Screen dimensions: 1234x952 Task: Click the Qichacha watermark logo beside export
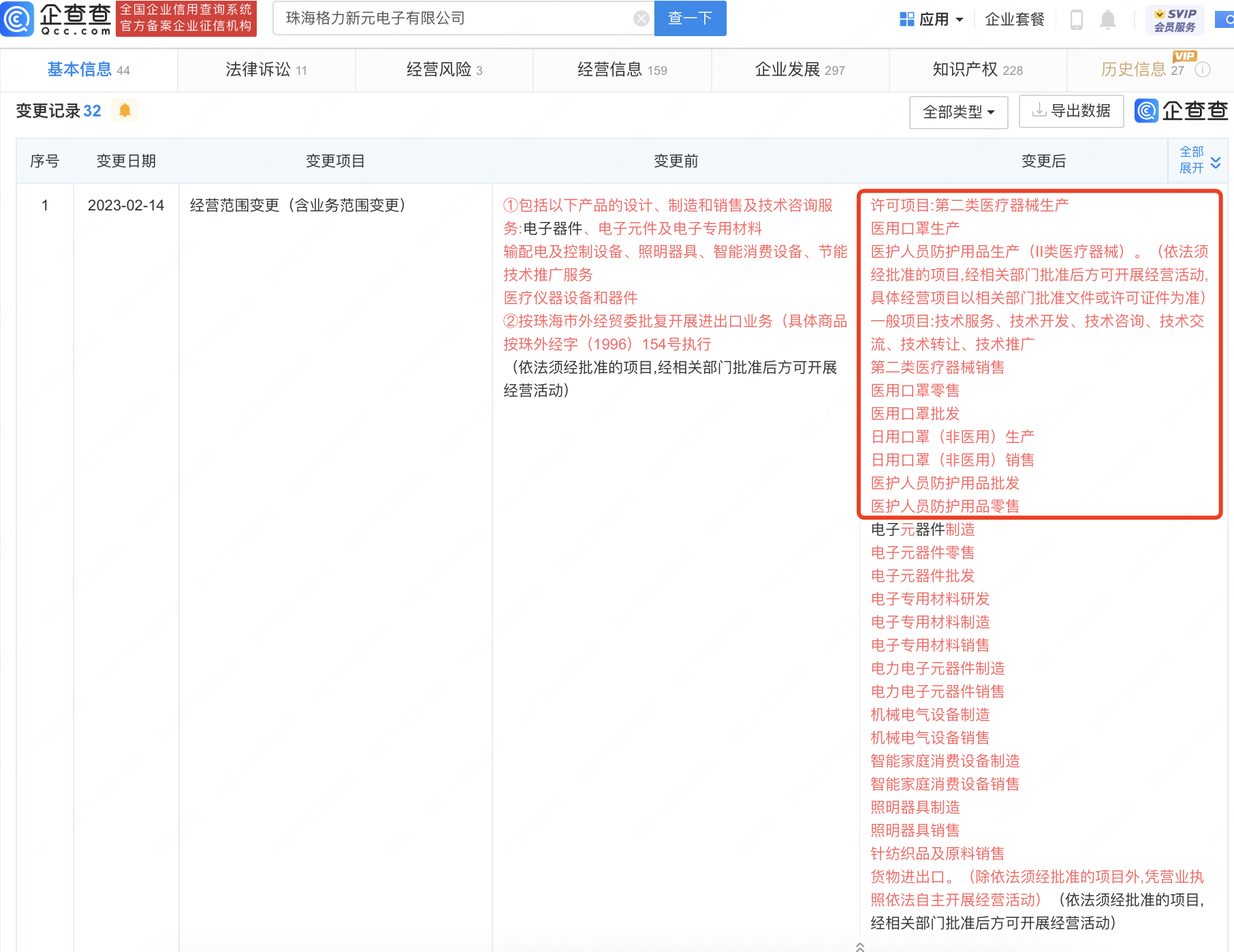(x=1182, y=111)
